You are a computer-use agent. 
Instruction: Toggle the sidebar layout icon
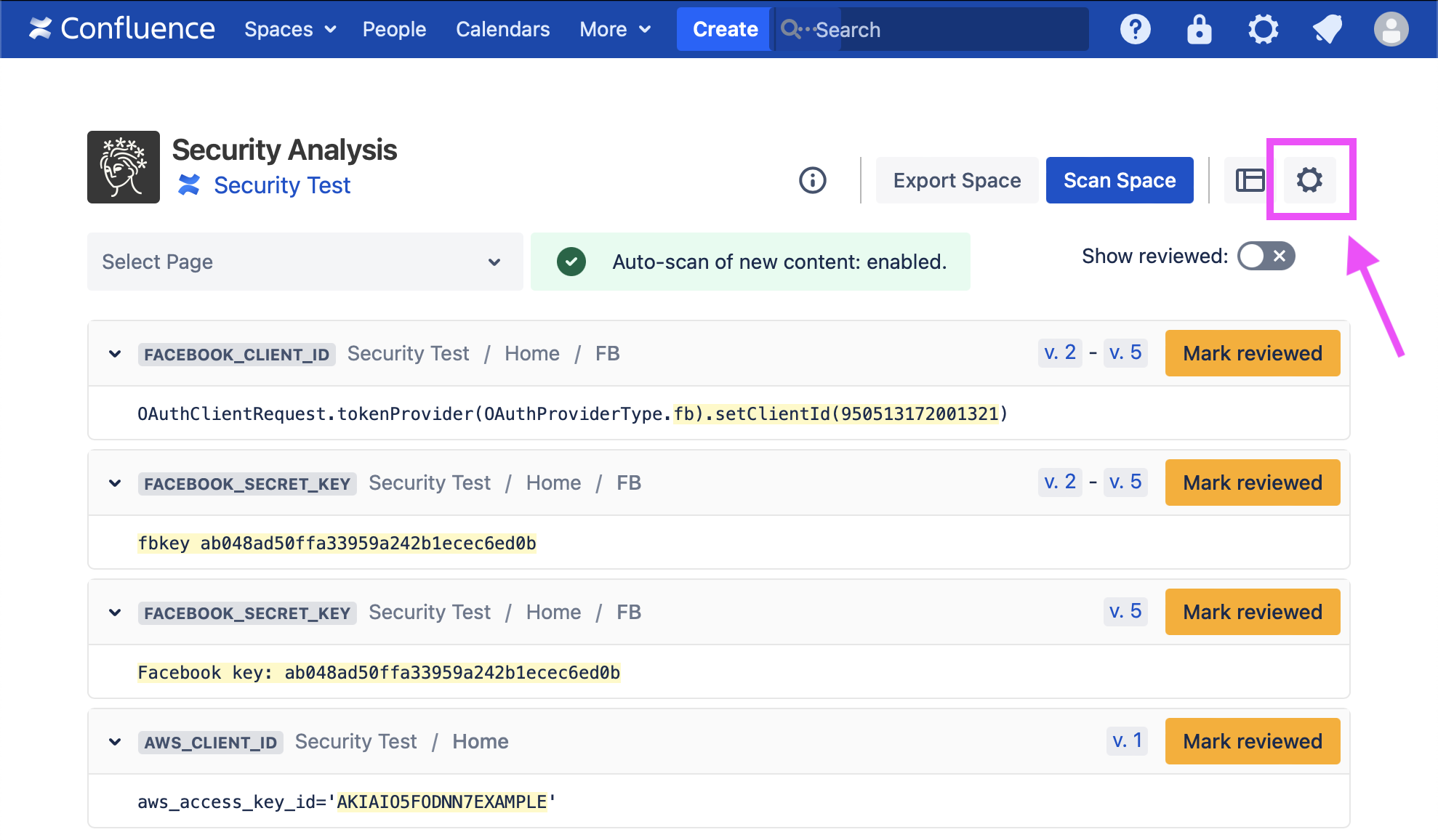point(1250,180)
